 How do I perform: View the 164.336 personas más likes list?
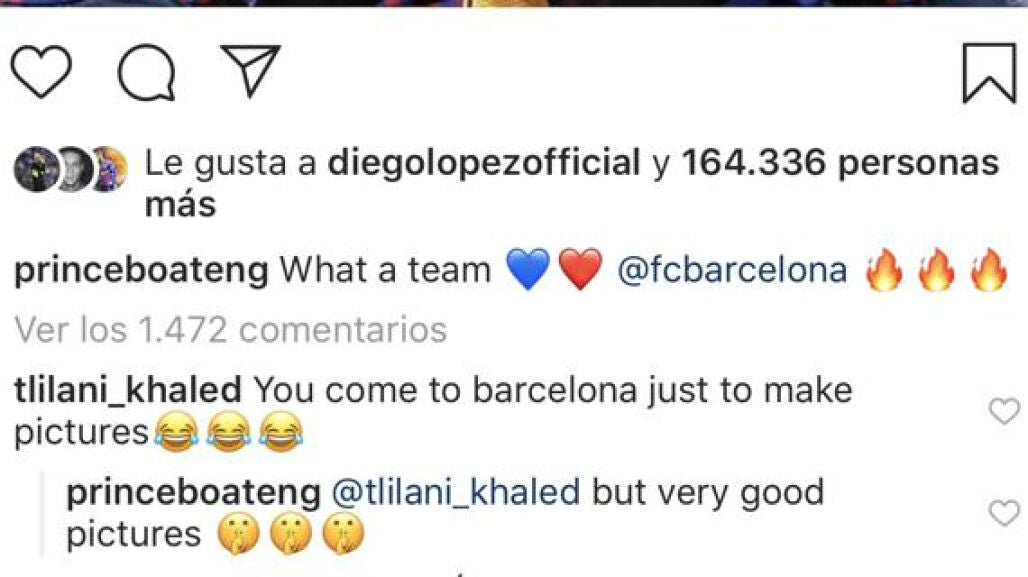[x=840, y=164]
